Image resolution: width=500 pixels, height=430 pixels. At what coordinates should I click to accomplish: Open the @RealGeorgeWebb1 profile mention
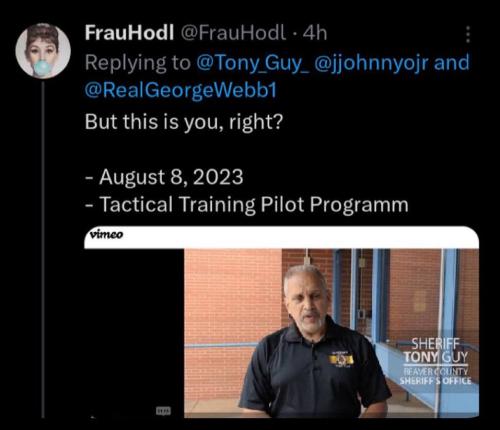181,90
